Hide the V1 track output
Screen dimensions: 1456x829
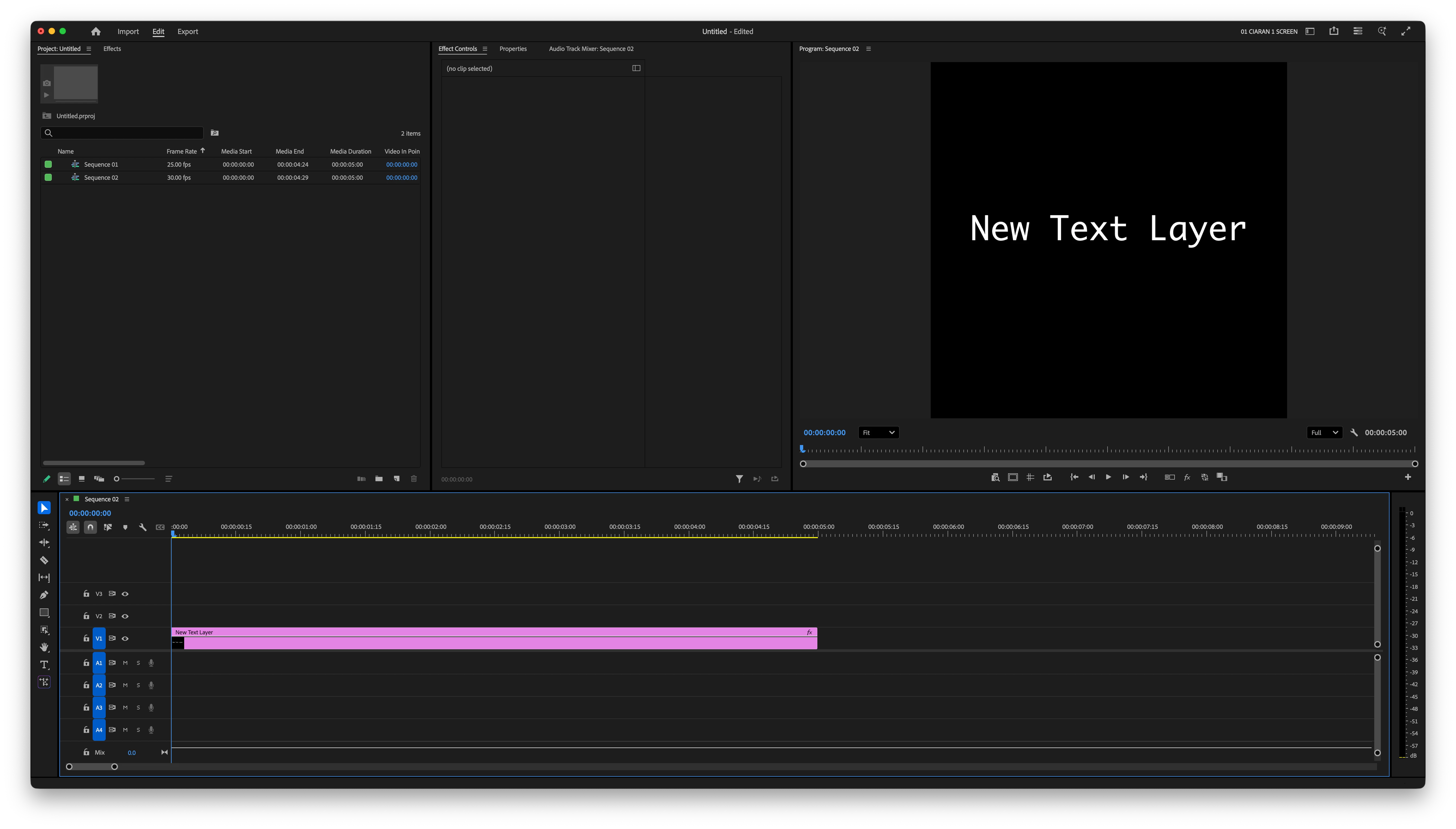[x=125, y=638]
